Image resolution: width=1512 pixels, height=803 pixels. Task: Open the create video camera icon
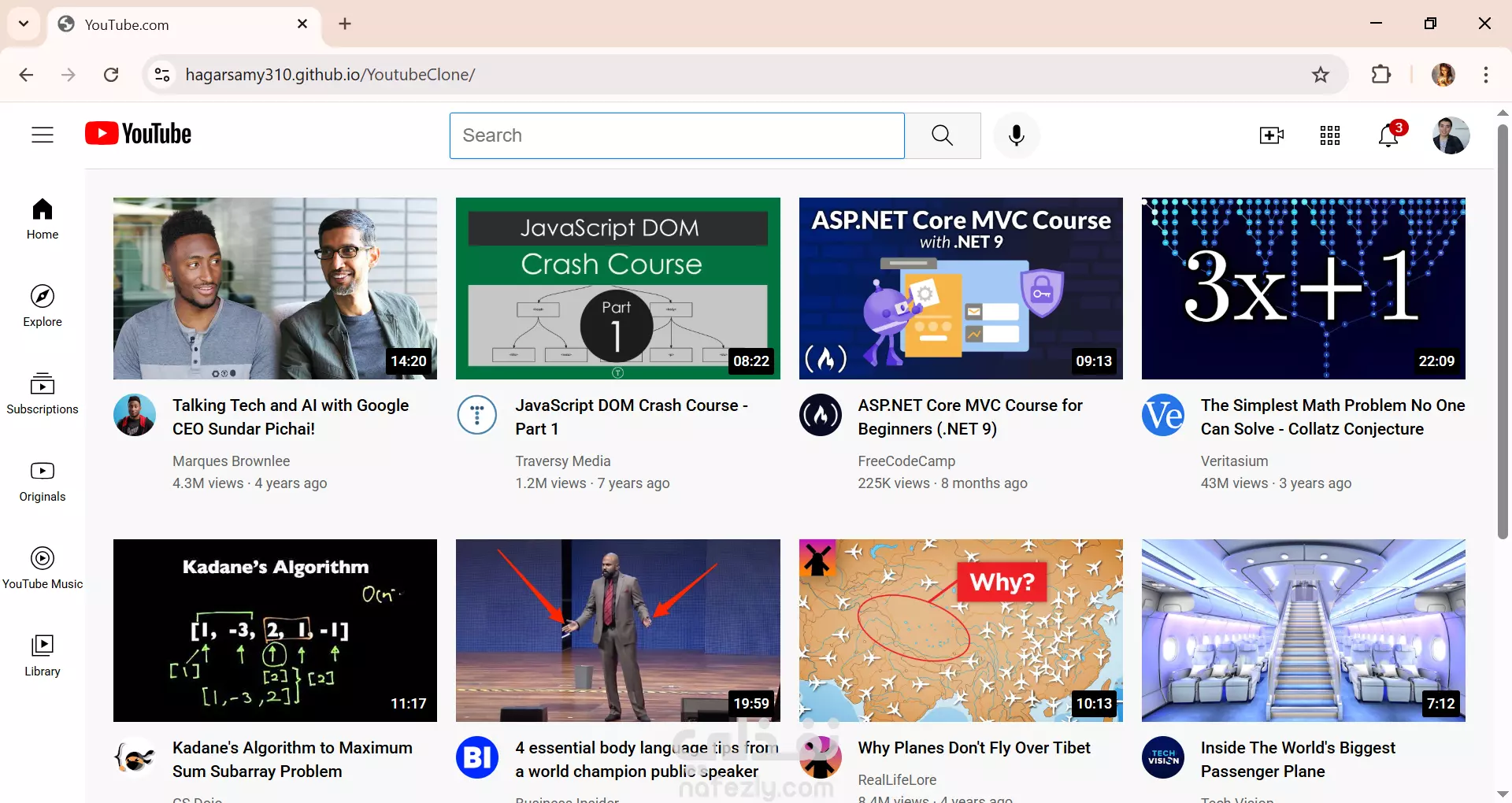coord(1271,135)
